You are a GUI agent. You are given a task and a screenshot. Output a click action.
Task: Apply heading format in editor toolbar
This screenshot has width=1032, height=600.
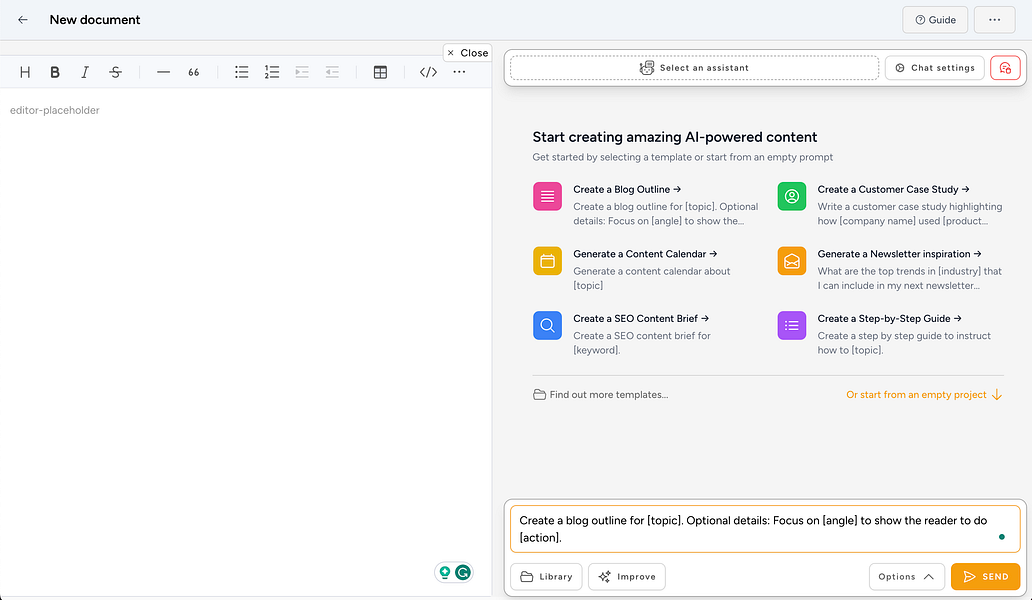coord(25,72)
